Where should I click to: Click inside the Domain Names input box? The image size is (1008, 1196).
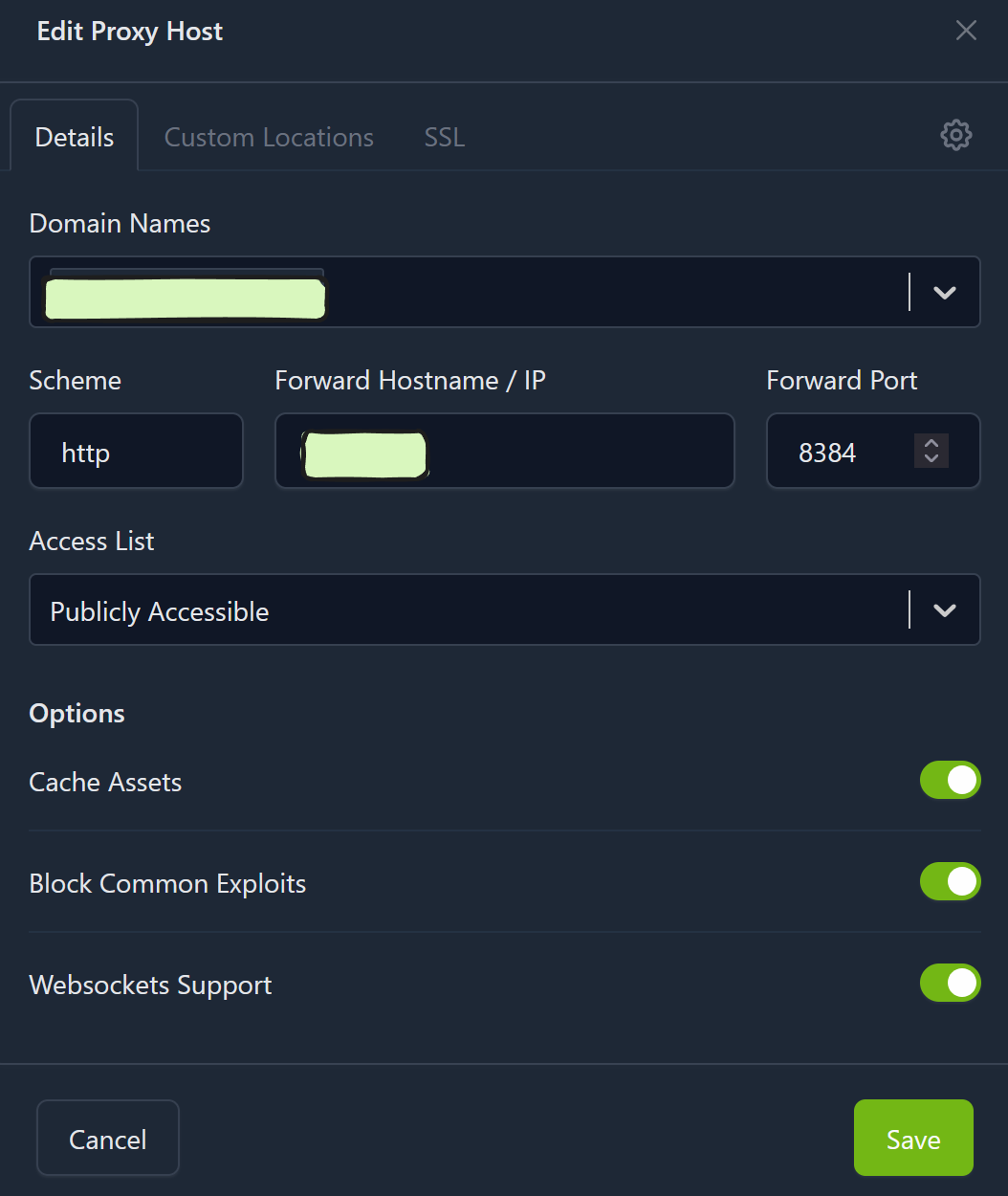(612, 293)
